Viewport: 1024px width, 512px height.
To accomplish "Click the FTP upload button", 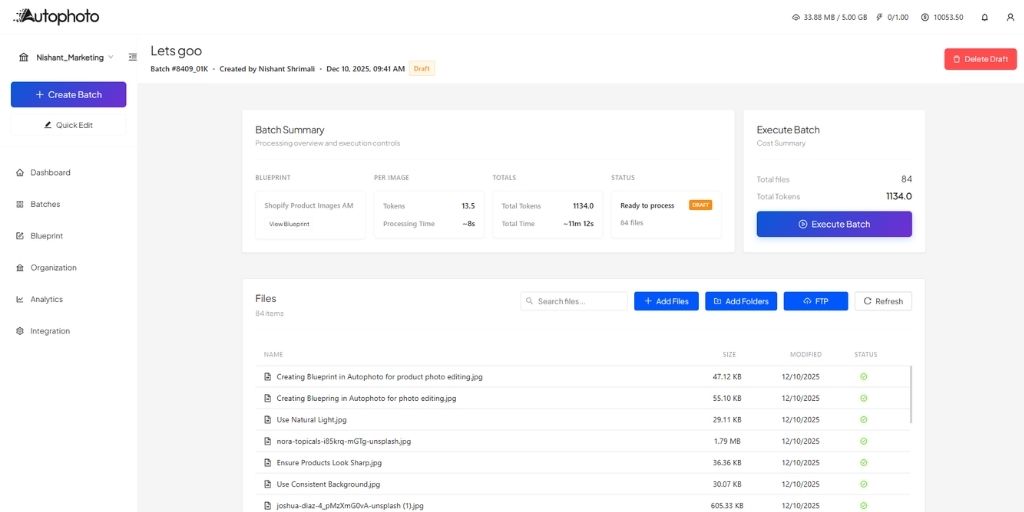I will tap(816, 301).
